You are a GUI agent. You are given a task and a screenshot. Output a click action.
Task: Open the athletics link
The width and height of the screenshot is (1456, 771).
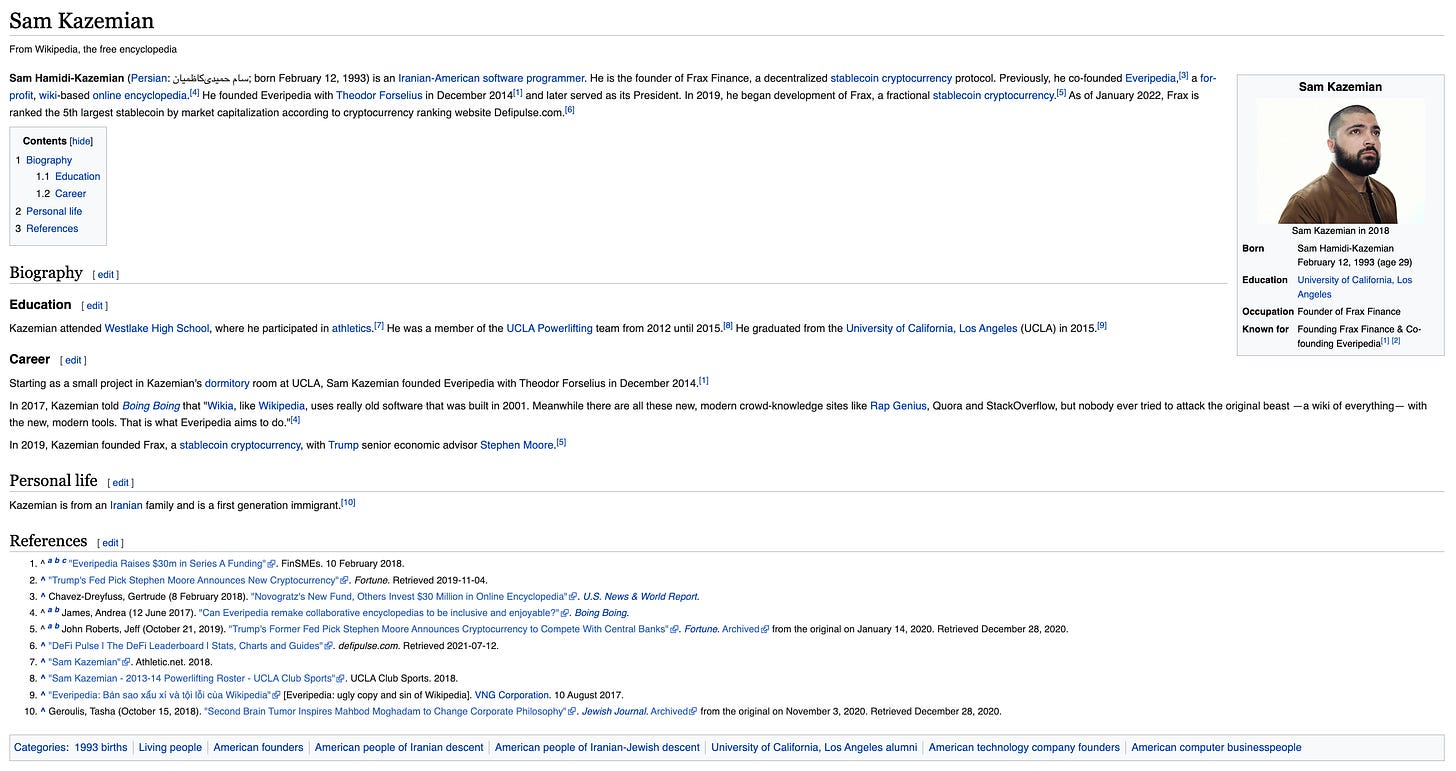[352, 328]
